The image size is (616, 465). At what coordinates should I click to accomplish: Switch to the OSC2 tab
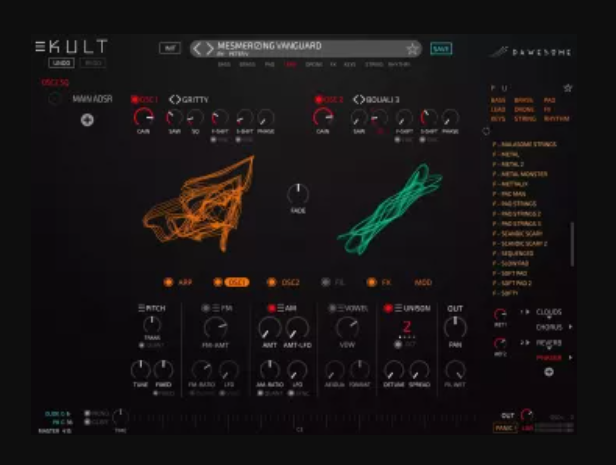290,282
